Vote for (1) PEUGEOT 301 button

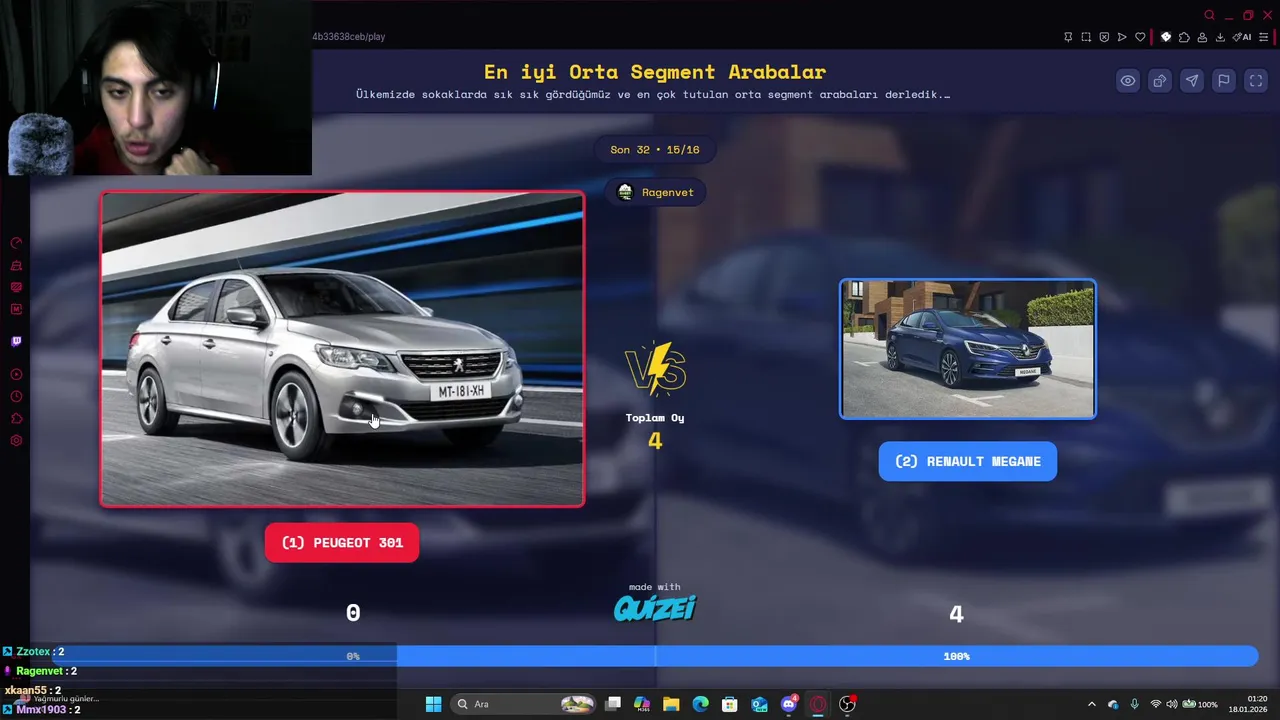[x=342, y=543]
